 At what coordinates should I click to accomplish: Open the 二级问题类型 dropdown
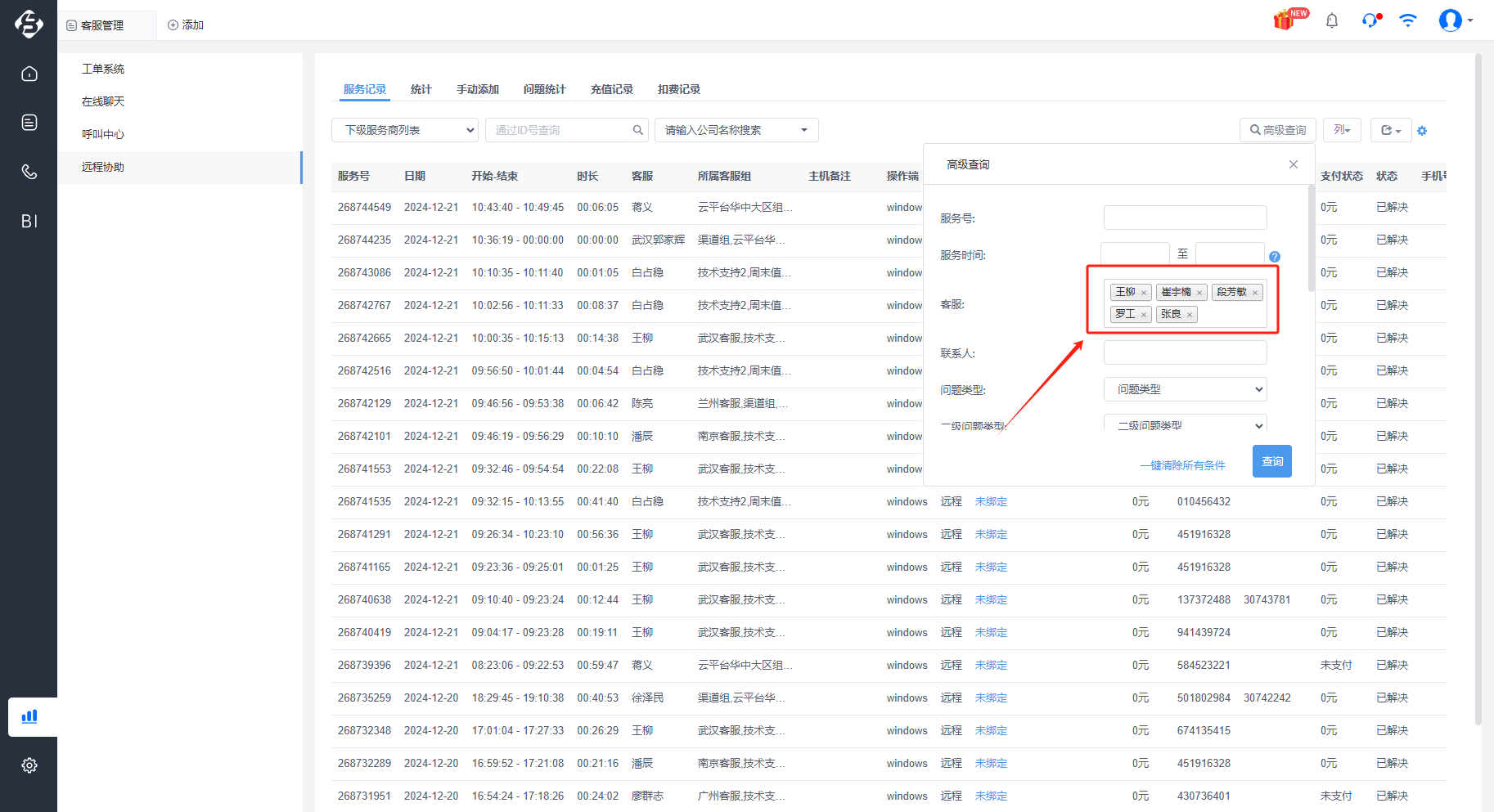click(x=1185, y=424)
